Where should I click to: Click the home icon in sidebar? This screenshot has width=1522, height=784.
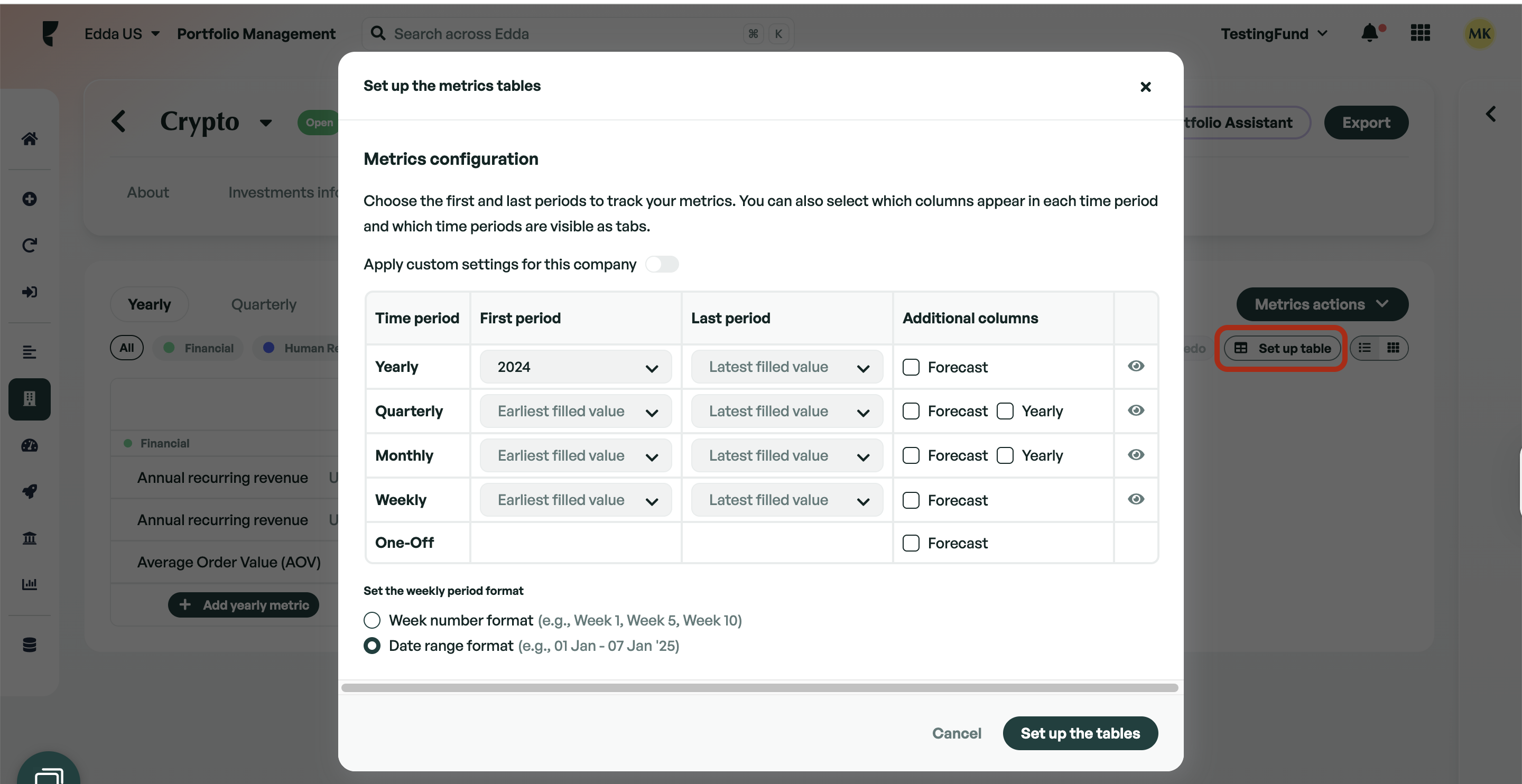pos(30,139)
